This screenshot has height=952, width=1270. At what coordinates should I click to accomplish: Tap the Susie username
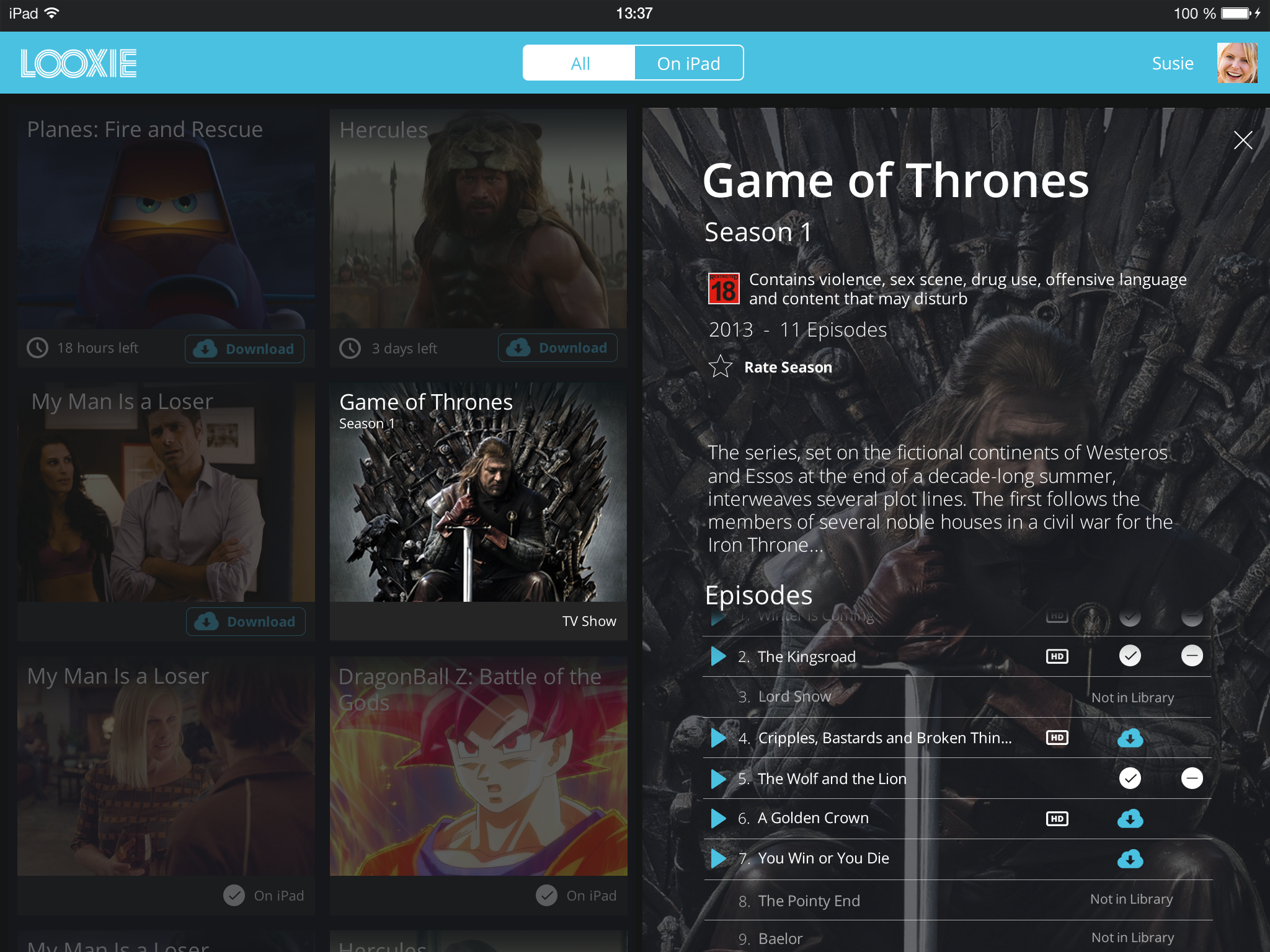pos(1173,63)
